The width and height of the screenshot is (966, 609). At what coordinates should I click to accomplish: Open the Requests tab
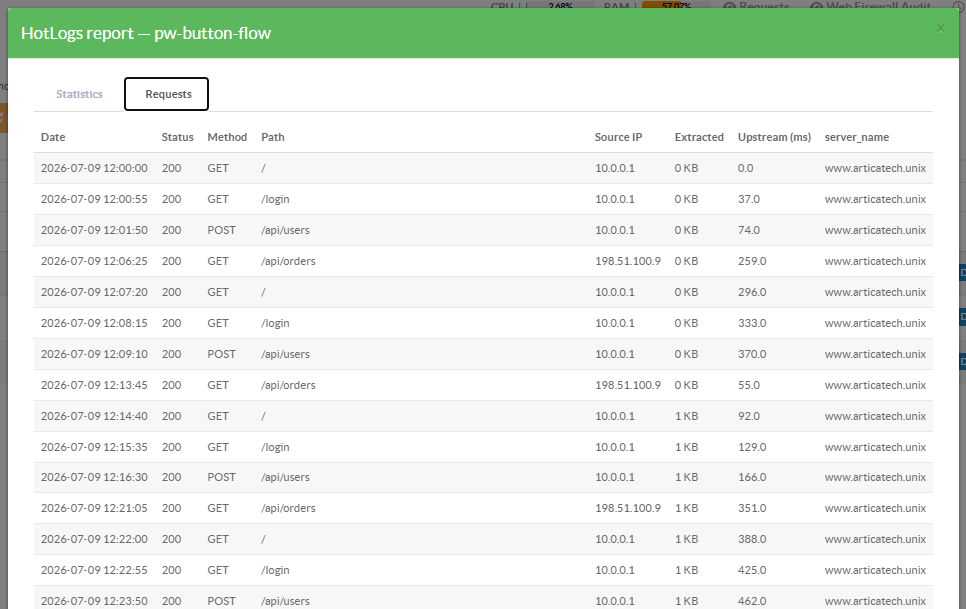[x=166, y=94]
